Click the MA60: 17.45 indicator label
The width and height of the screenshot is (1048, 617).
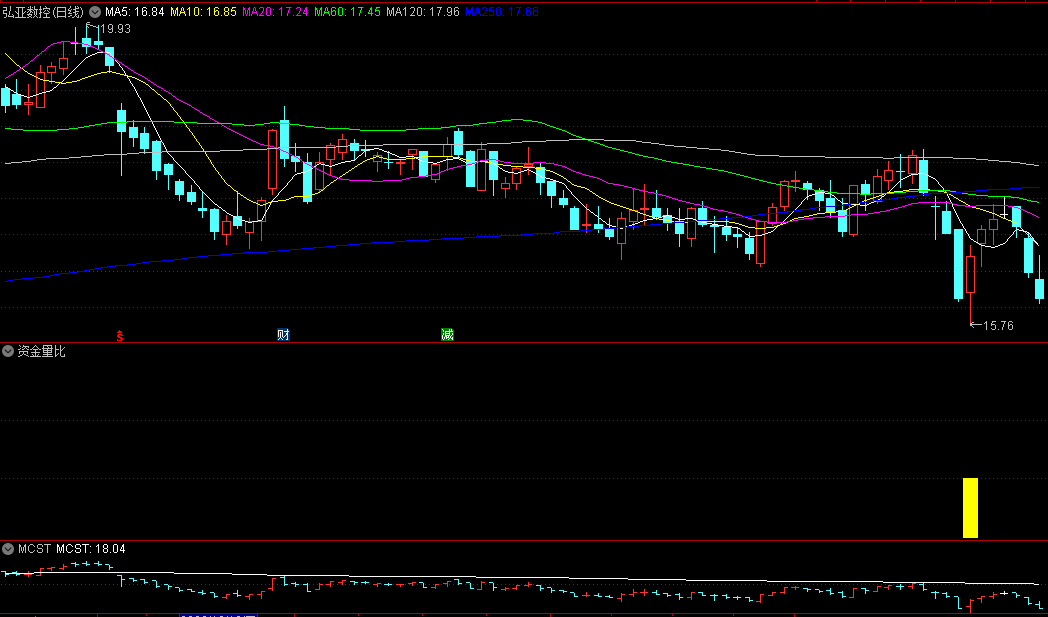[x=348, y=12]
